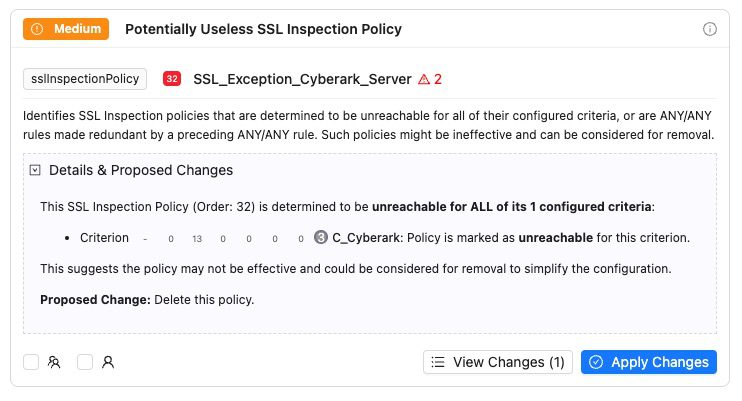This screenshot has width=742, height=401.
Task: Click the red warning triangle icon
Action: [x=424, y=79]
